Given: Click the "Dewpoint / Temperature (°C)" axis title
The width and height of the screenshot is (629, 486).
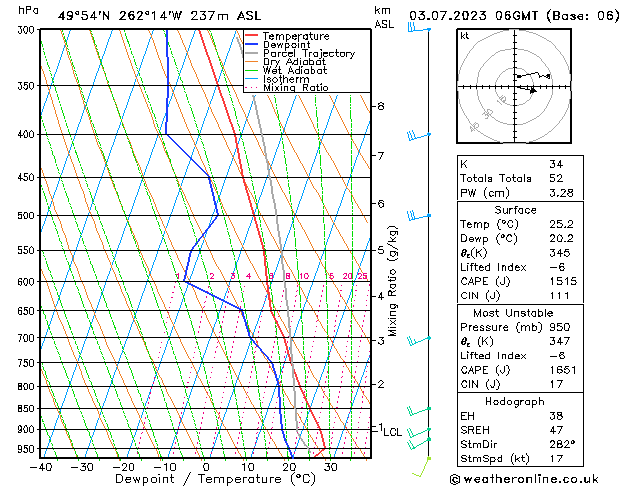Looking at the screenshot, I should (x=215, y=479).
